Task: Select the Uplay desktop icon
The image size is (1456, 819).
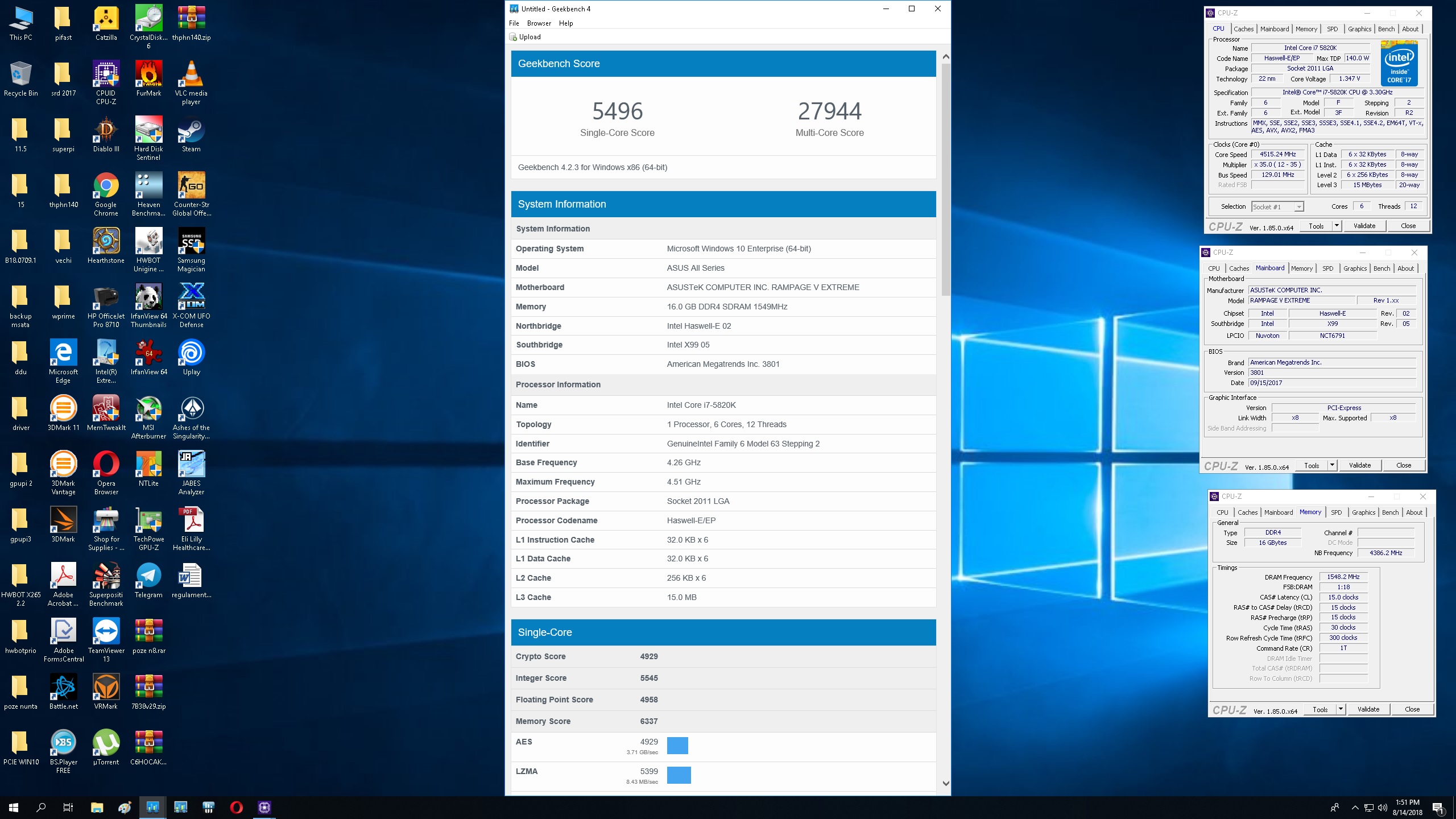Action: point(191,358)
